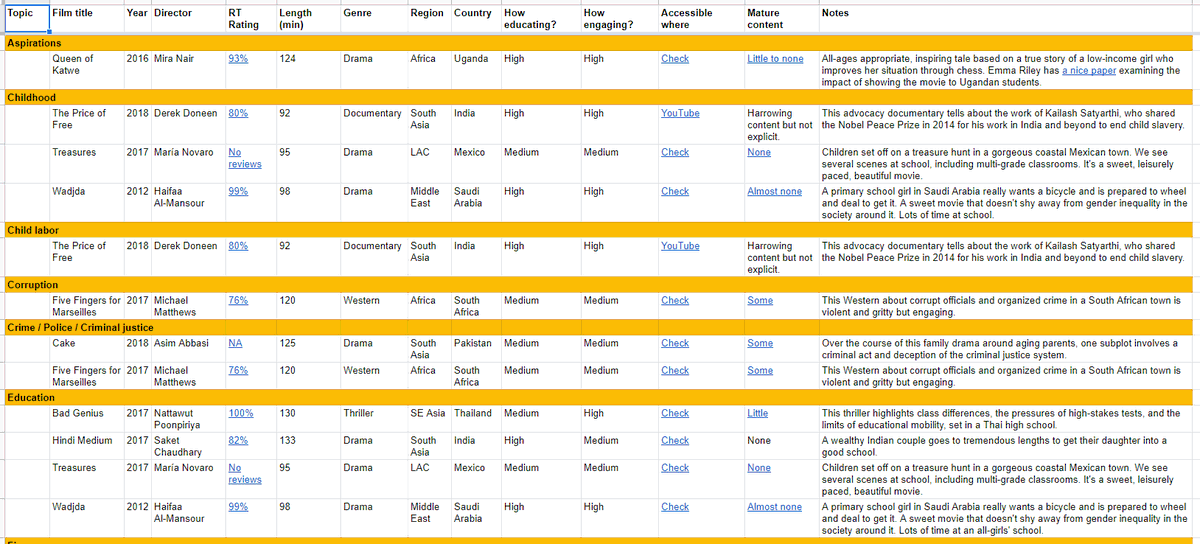Open "Almost none" link for Wadjda under Childhood
This screenshot has width=1200, height=544.
point(774,191)
